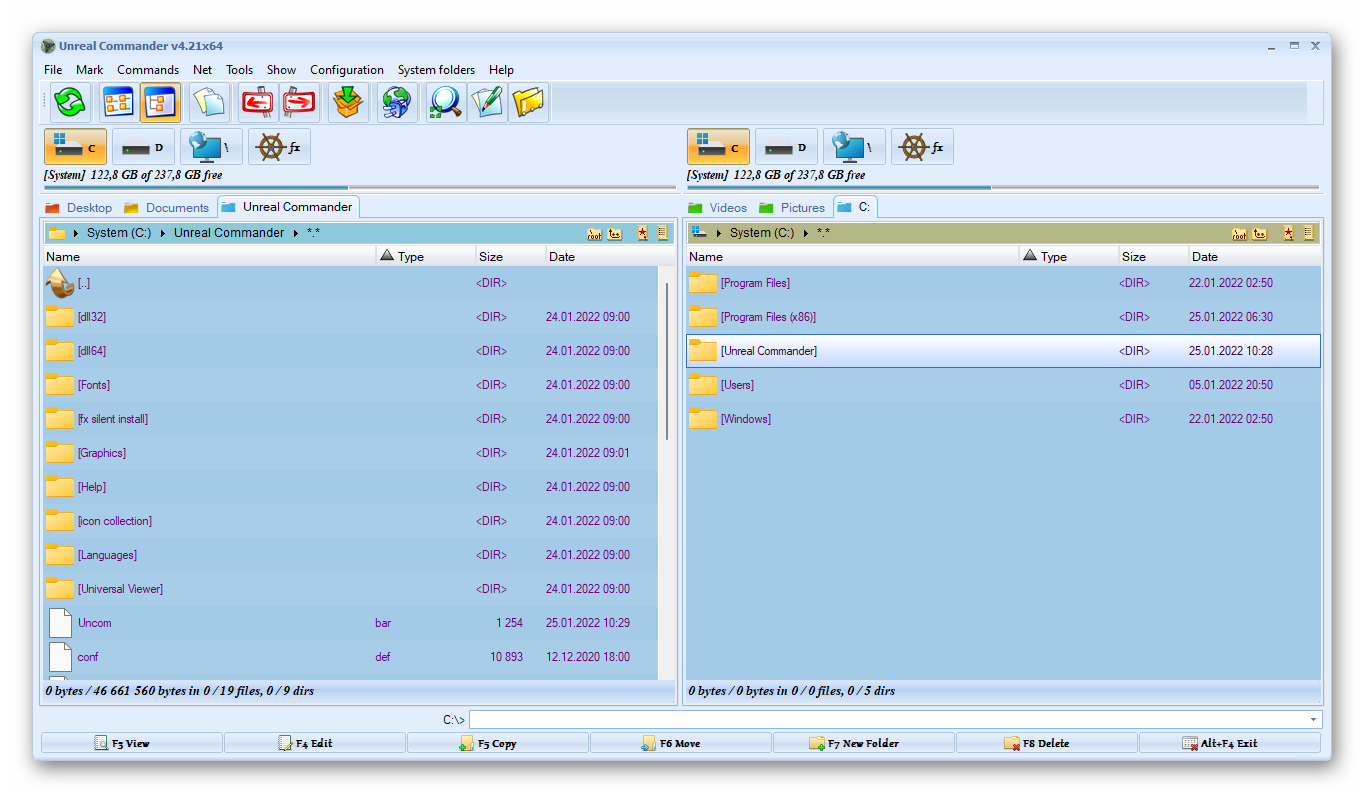The image size is (1364, 793).
Task: Click the Alt+F4 Exit button
Action: tap(1229, 743)
